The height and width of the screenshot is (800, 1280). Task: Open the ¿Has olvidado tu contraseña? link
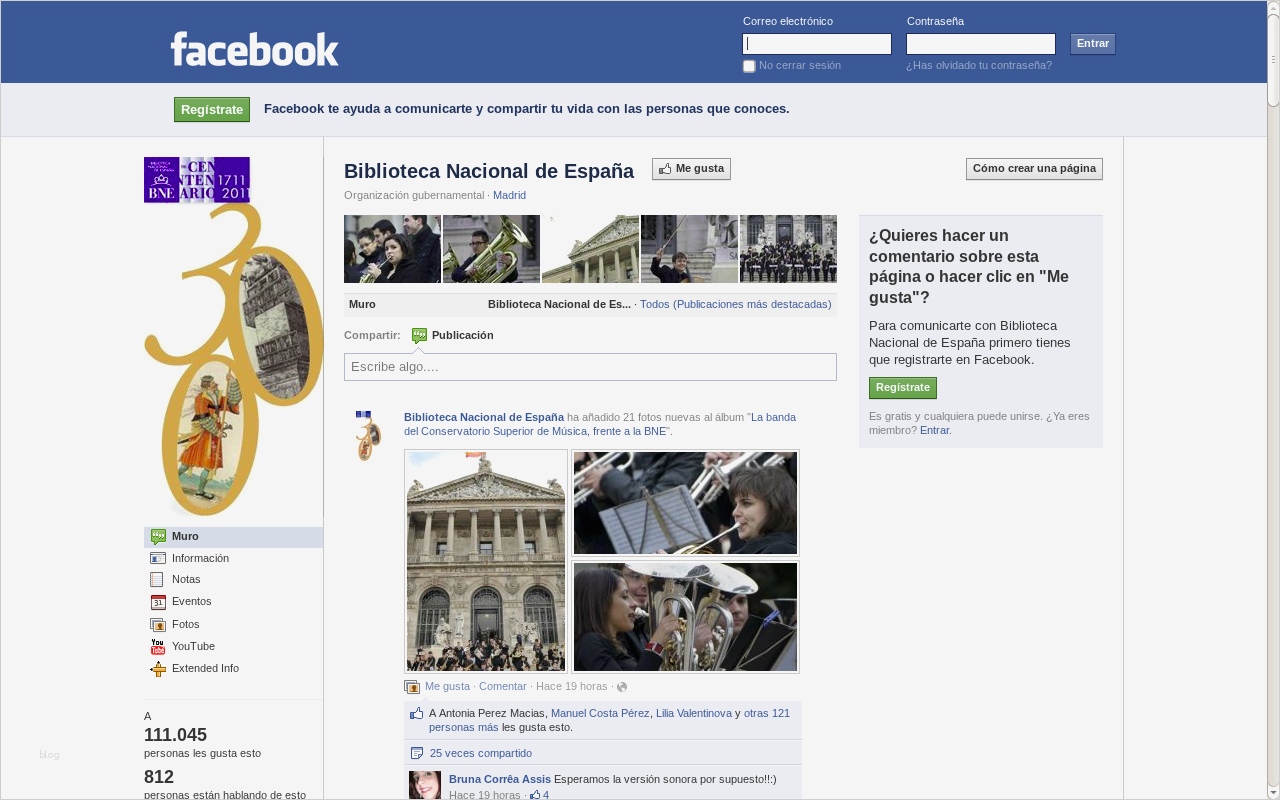[x=979, y=66]
